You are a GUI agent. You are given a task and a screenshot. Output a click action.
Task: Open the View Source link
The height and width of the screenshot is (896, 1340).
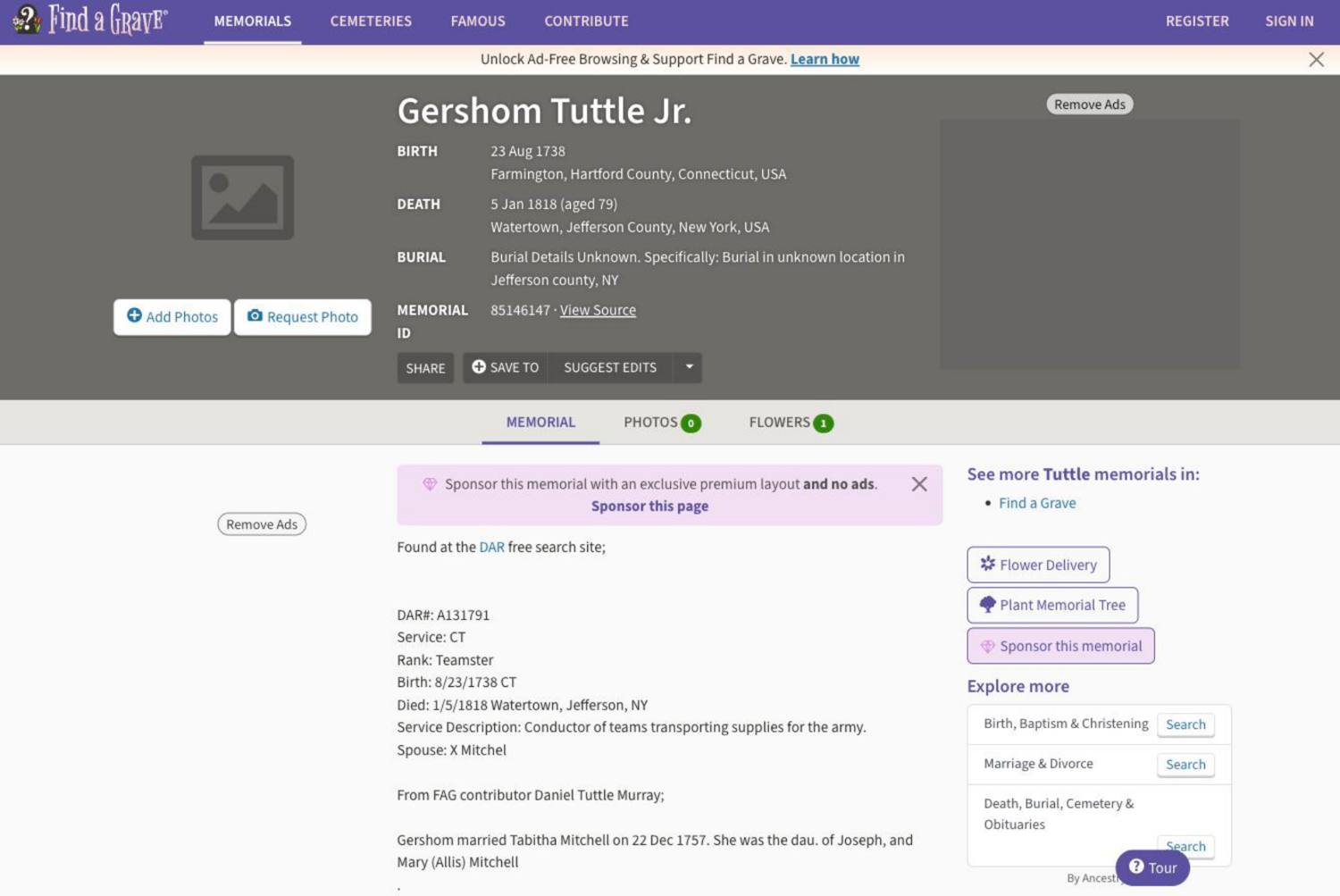[598, 310]
